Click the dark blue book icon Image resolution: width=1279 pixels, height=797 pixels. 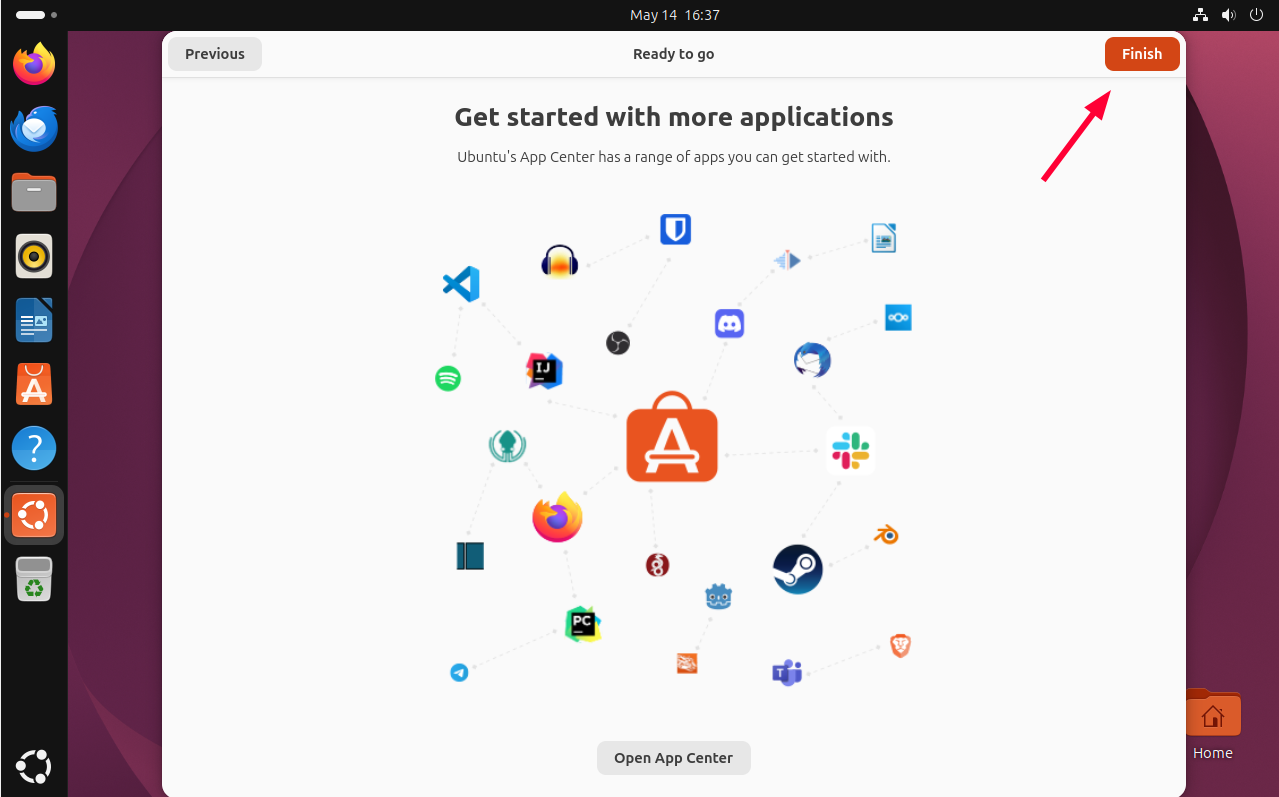coord(470,556)
